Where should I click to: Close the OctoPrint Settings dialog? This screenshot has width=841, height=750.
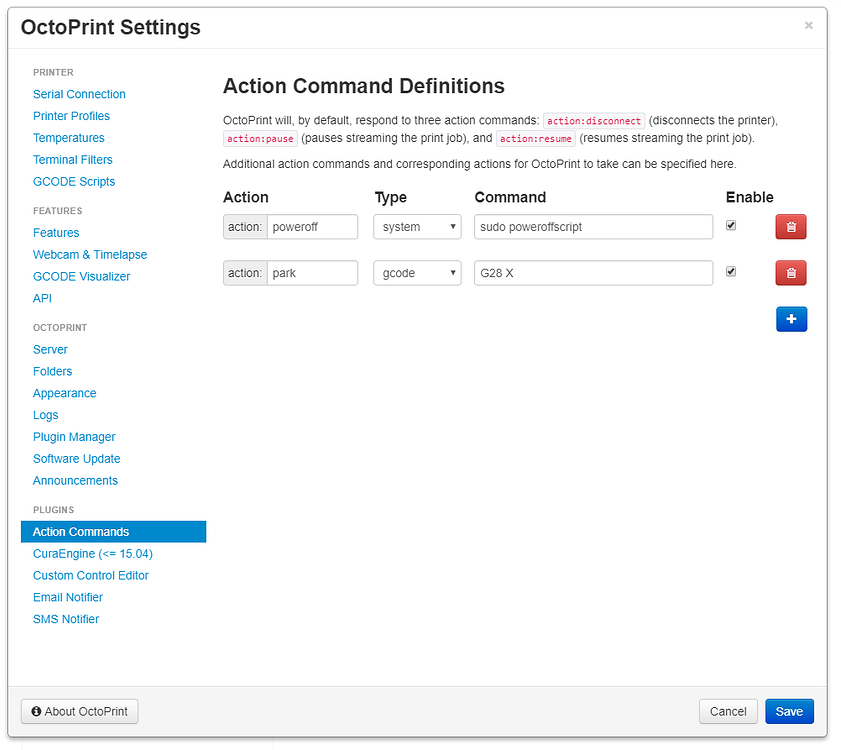(808, 25)
